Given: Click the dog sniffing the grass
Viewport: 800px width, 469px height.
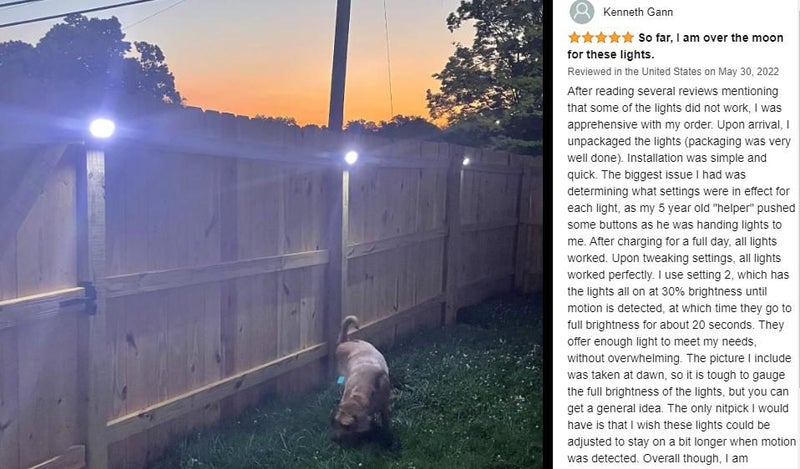Looking at the screenshot, I should tap(360, 380).
